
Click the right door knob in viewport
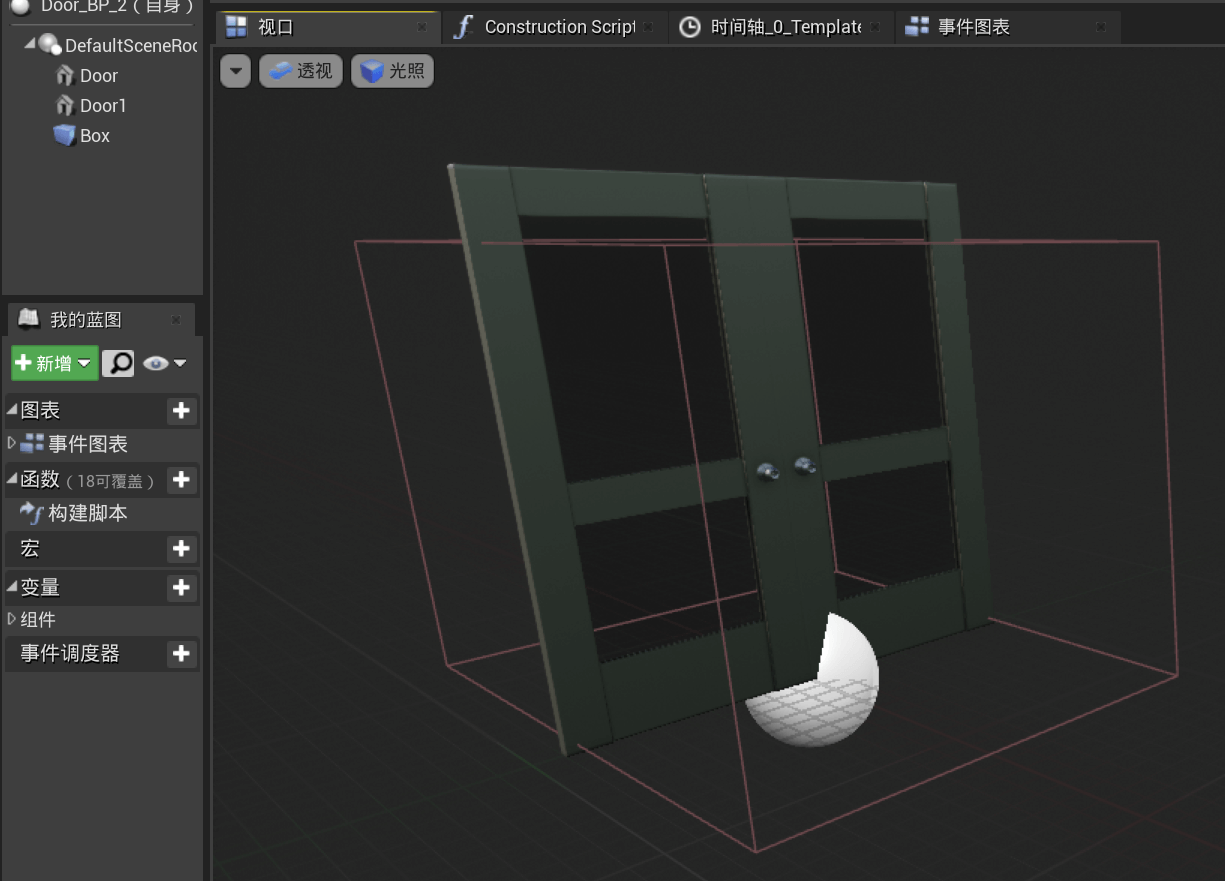pos(805,465)
